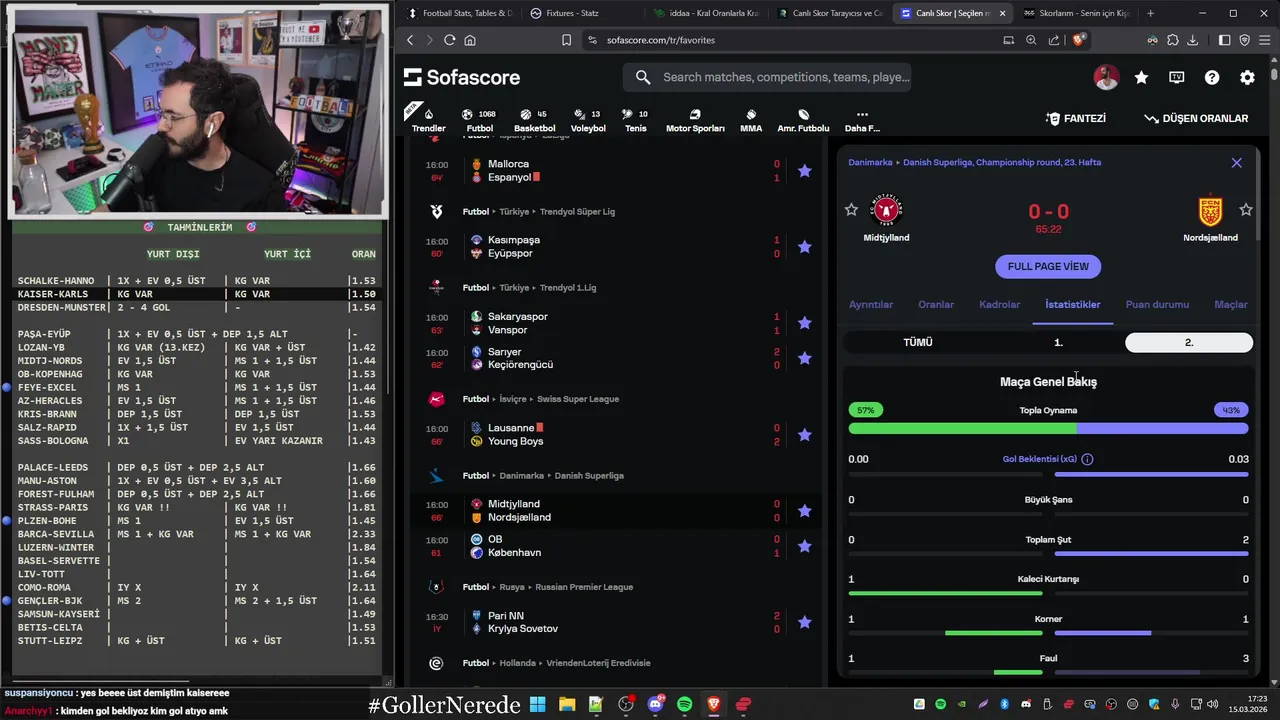Share this page from address bar

pyautogui.click(x=1054, y=40)
